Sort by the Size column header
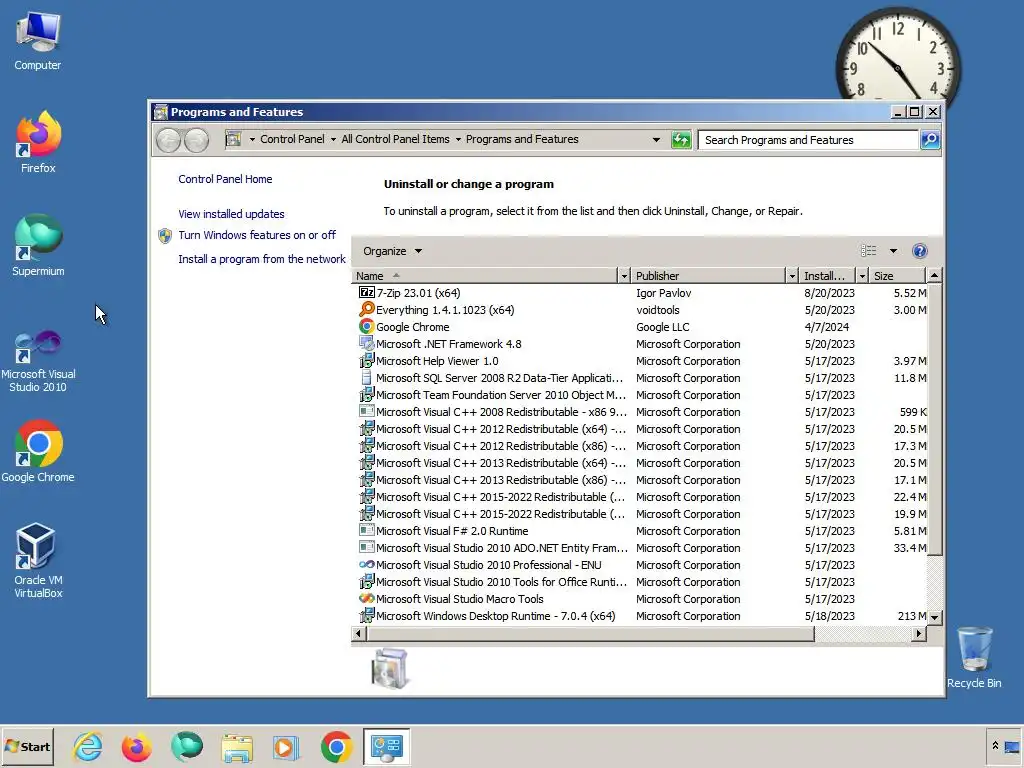 pos(899,276)
